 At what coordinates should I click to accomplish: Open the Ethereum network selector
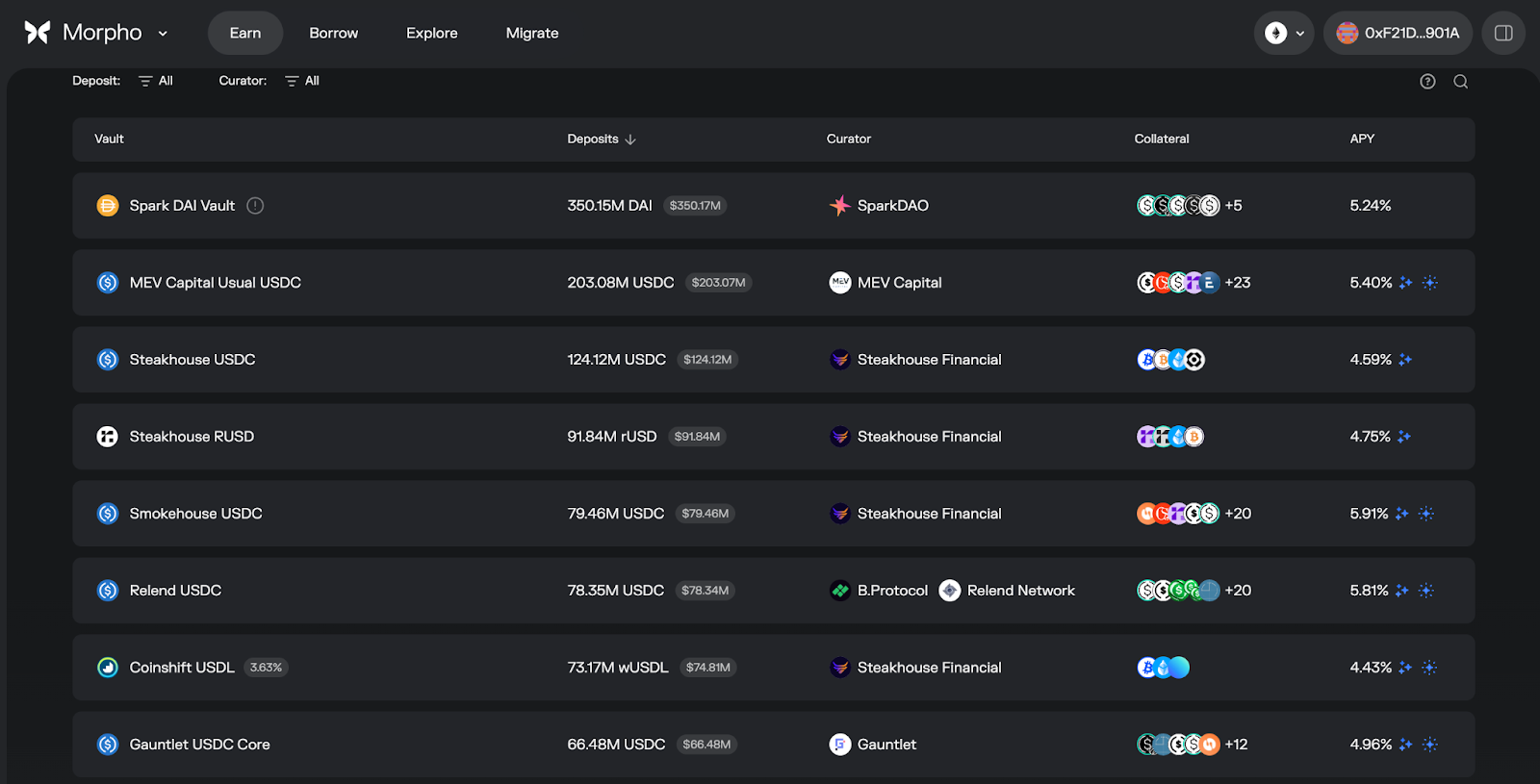[1284, 33]
